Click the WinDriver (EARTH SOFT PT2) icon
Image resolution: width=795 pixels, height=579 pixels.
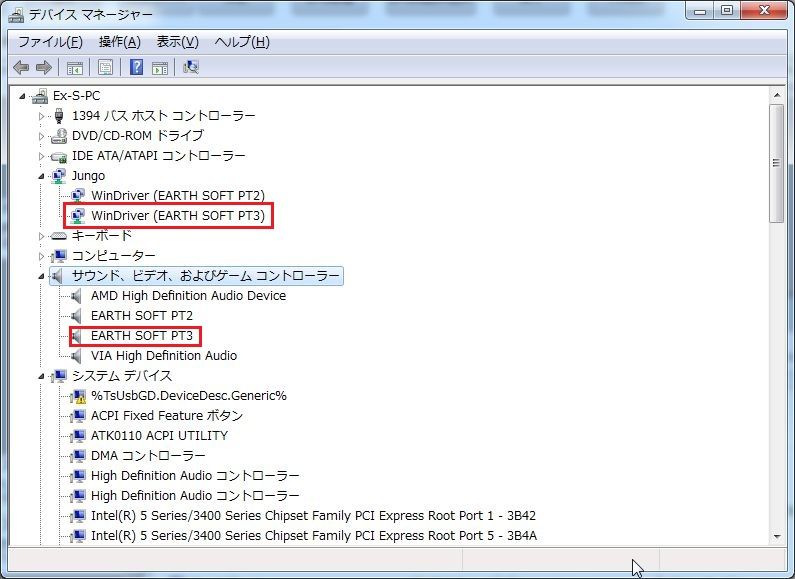(x=78, y=196)
